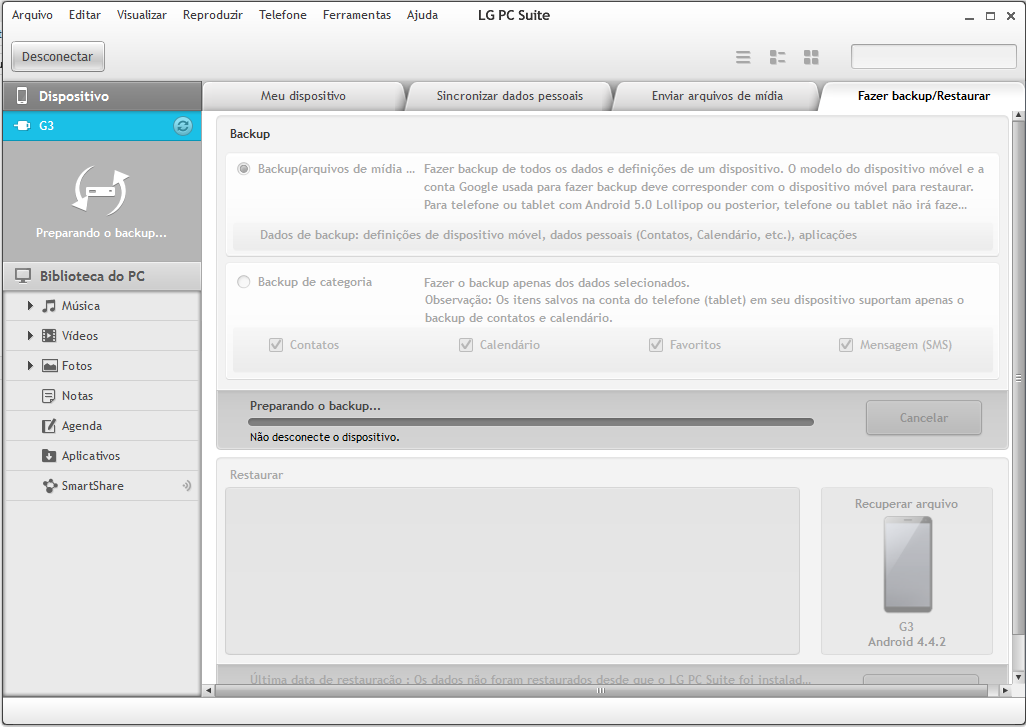Click the G3 USB connection icon

[22, 126]
